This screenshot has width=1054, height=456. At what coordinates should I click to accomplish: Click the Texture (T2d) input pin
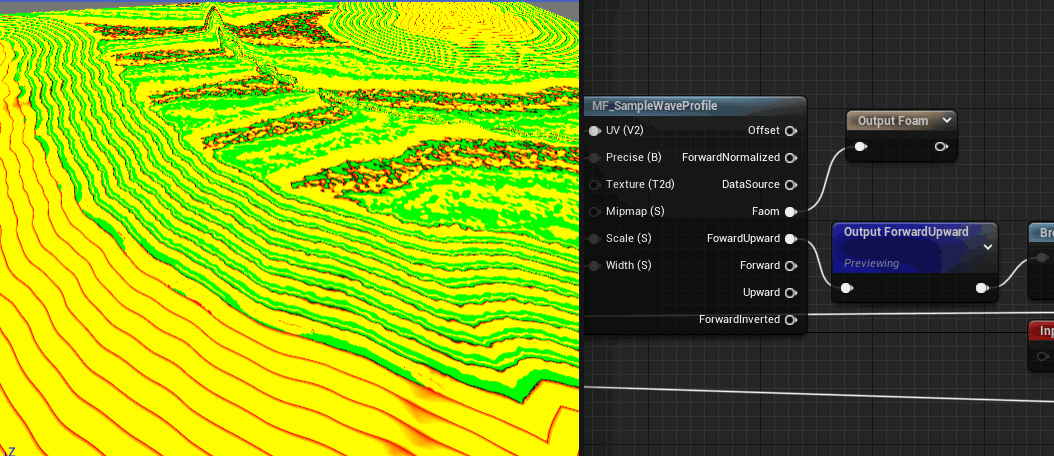click(594, 184)
